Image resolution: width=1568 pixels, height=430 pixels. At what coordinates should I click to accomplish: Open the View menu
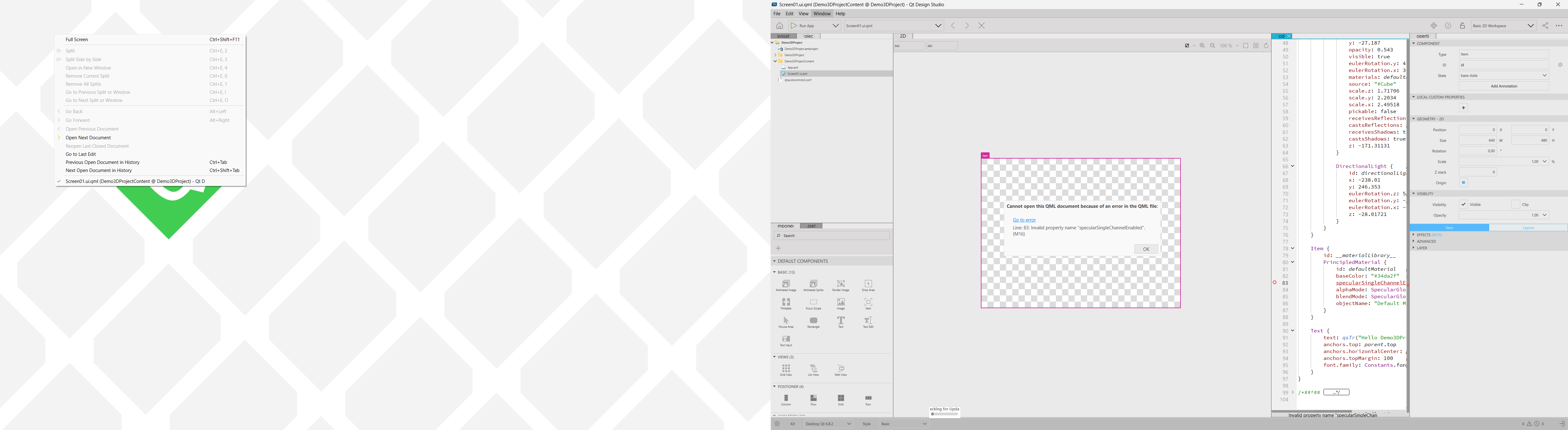804,13
